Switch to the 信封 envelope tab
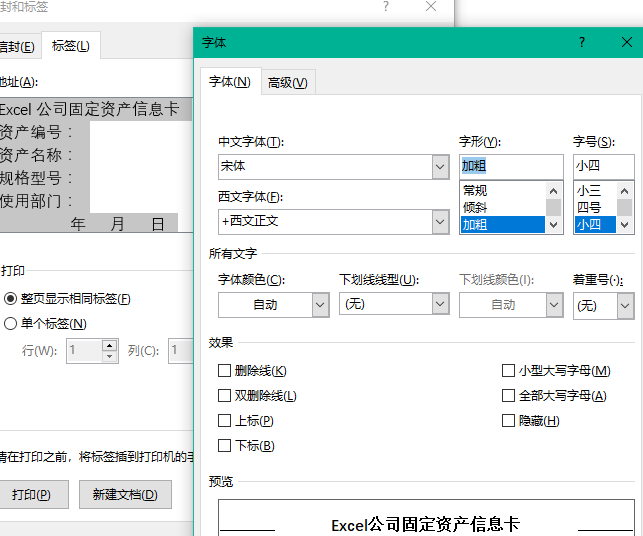Viewport: 643px width, 536px height. pyautogui.click(x=18, y=46)
